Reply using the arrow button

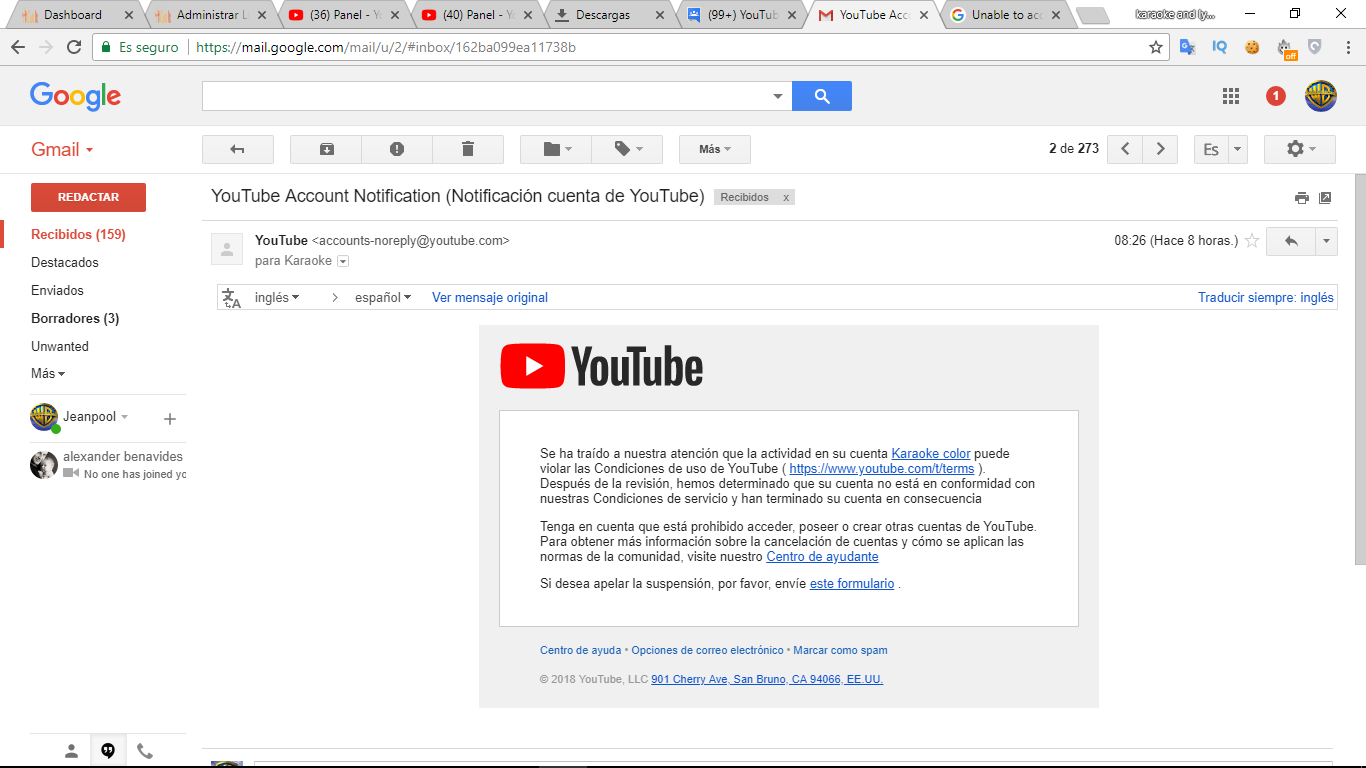click(1291, 241)
